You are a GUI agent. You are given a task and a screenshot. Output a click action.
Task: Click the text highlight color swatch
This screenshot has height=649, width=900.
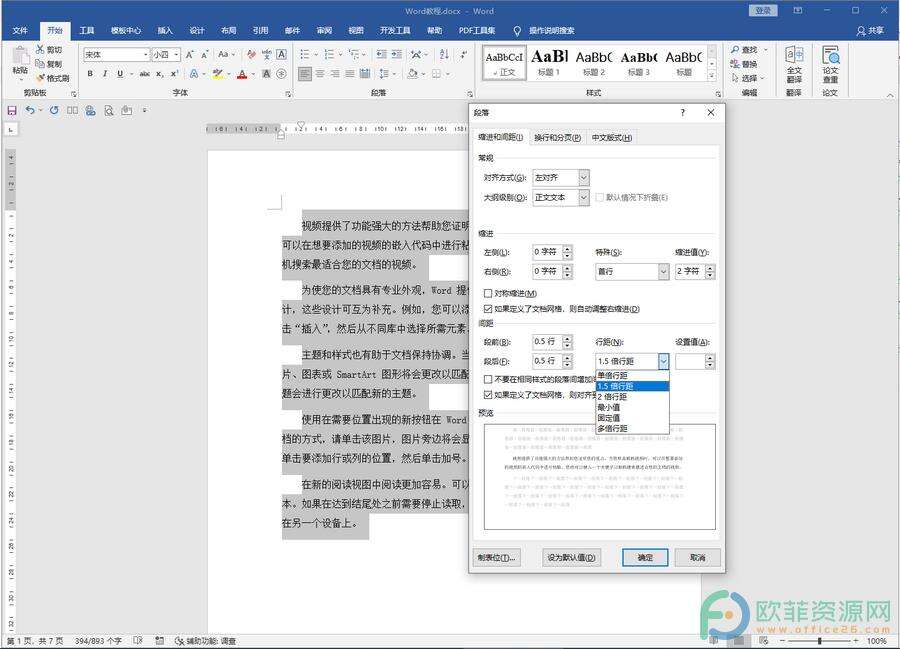218,74
